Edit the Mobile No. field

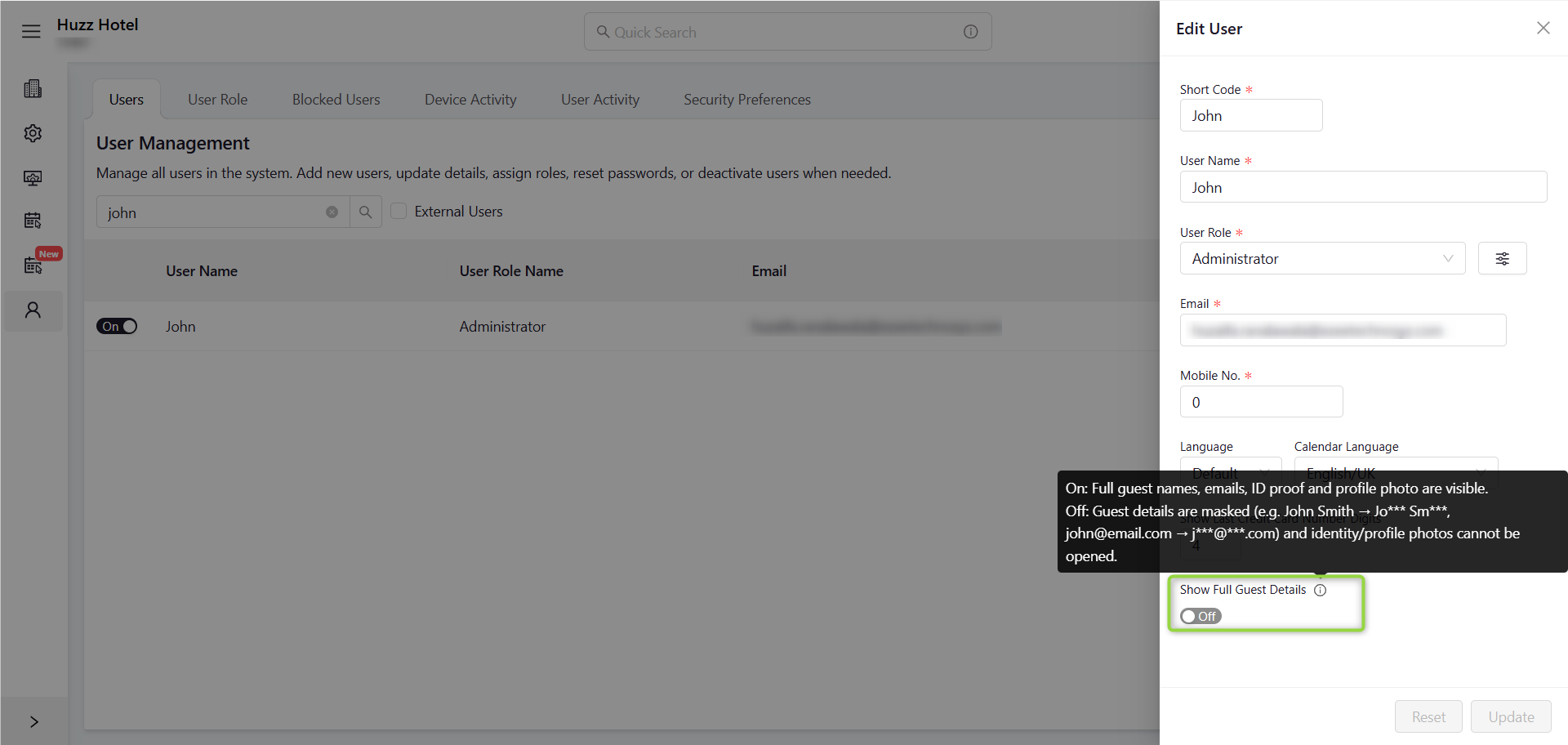(x=1261, y=402)
